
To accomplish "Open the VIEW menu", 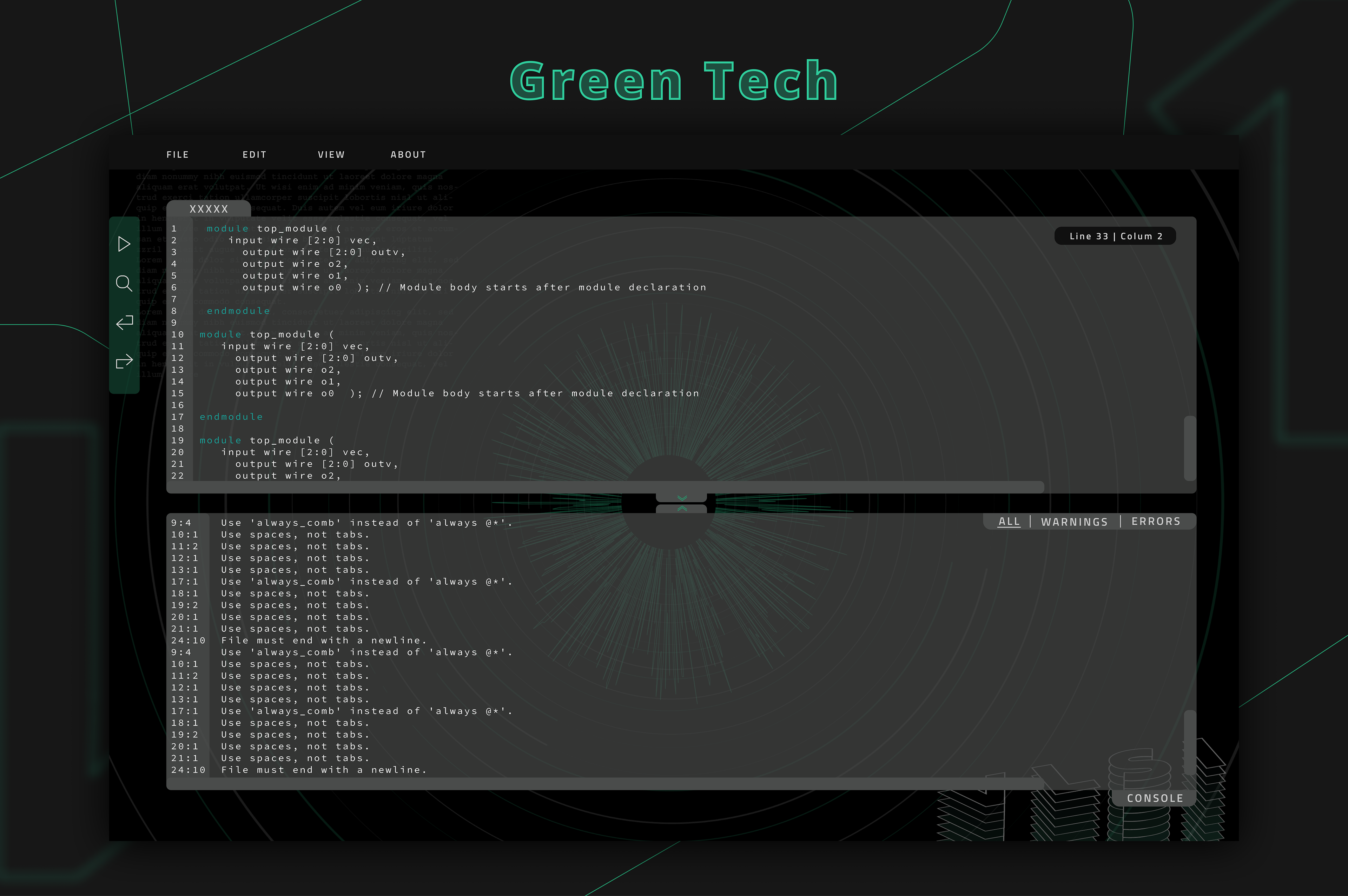I will point(331,155).
